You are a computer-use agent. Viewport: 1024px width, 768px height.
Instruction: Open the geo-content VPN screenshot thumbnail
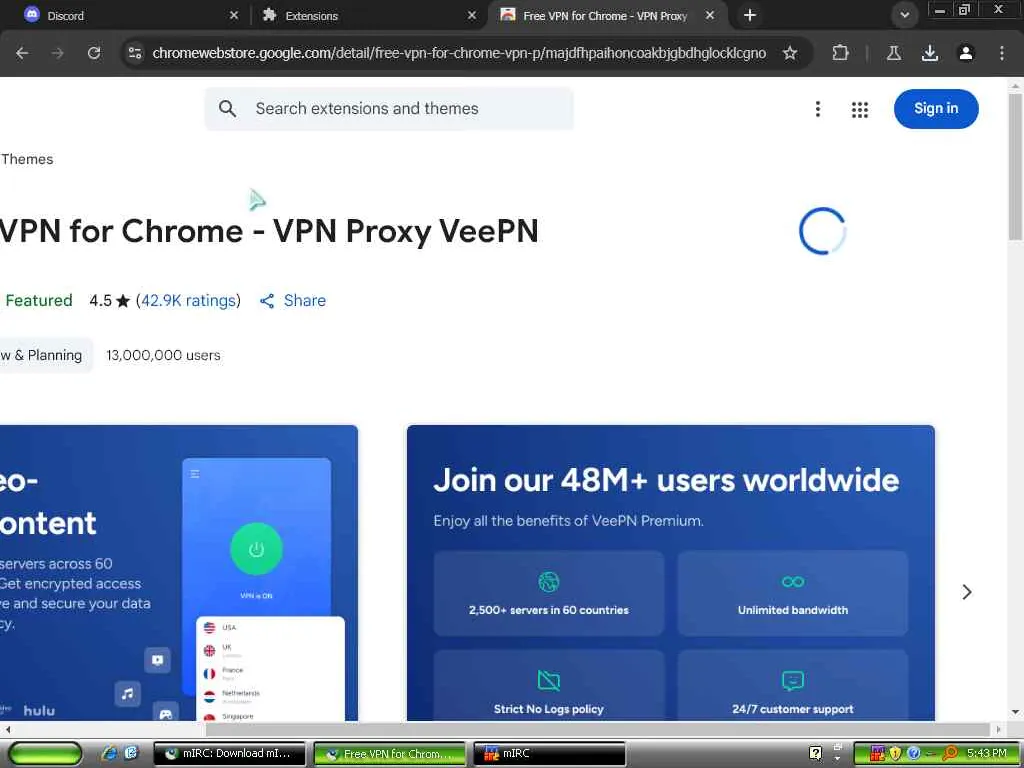[x=179, y=573]
